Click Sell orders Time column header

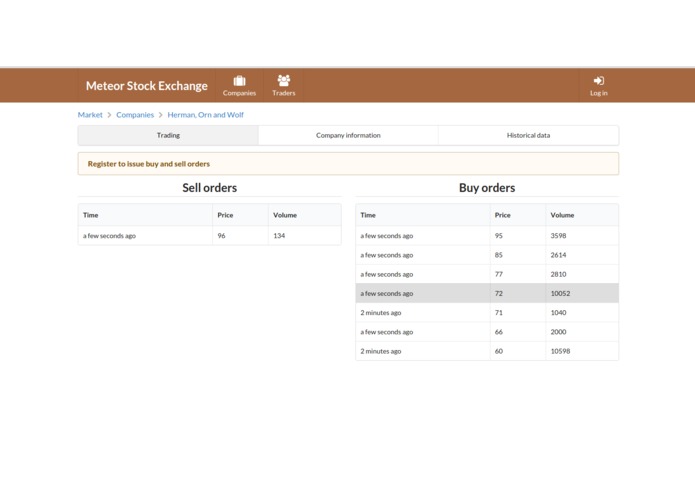point(145,215)
